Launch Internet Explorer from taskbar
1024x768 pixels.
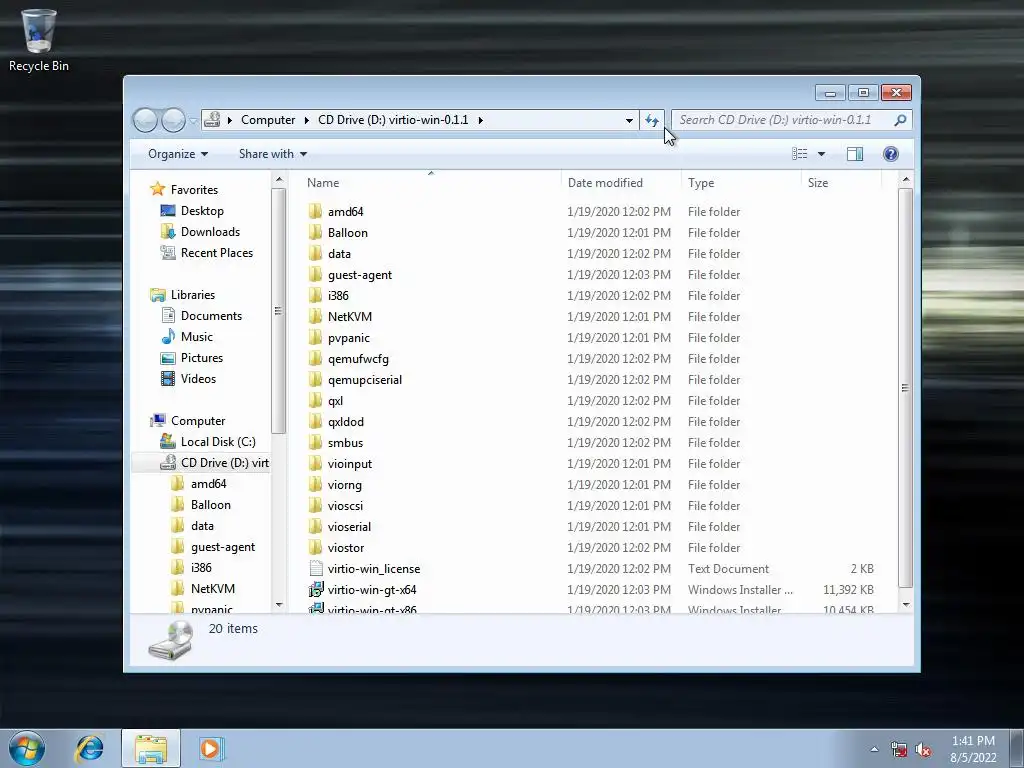point(89,748)
